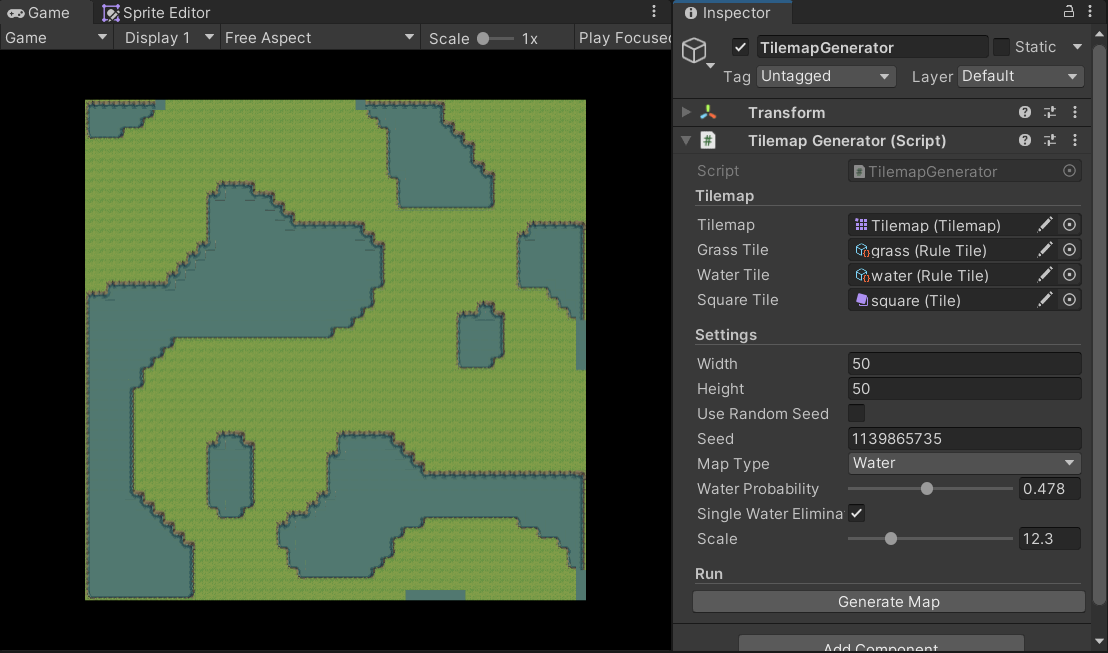Open the Map Type dropdown

coord(964,464)
